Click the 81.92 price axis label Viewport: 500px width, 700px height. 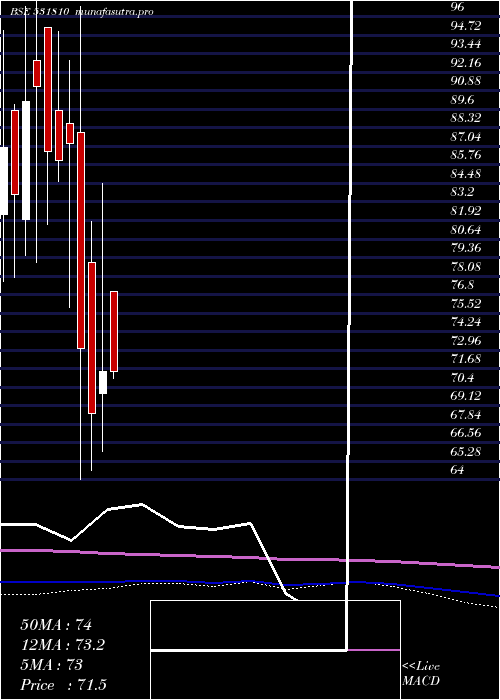[466, 211]
